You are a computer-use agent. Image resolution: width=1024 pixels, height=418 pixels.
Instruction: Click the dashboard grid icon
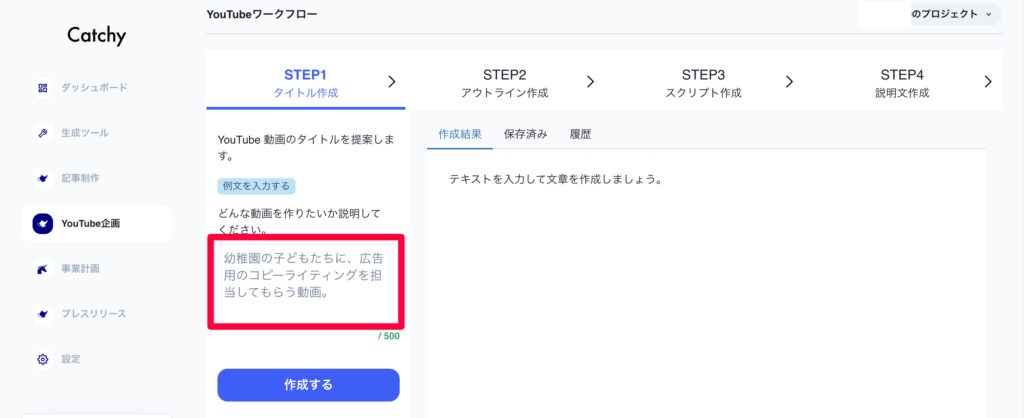(x=43, y=88)
